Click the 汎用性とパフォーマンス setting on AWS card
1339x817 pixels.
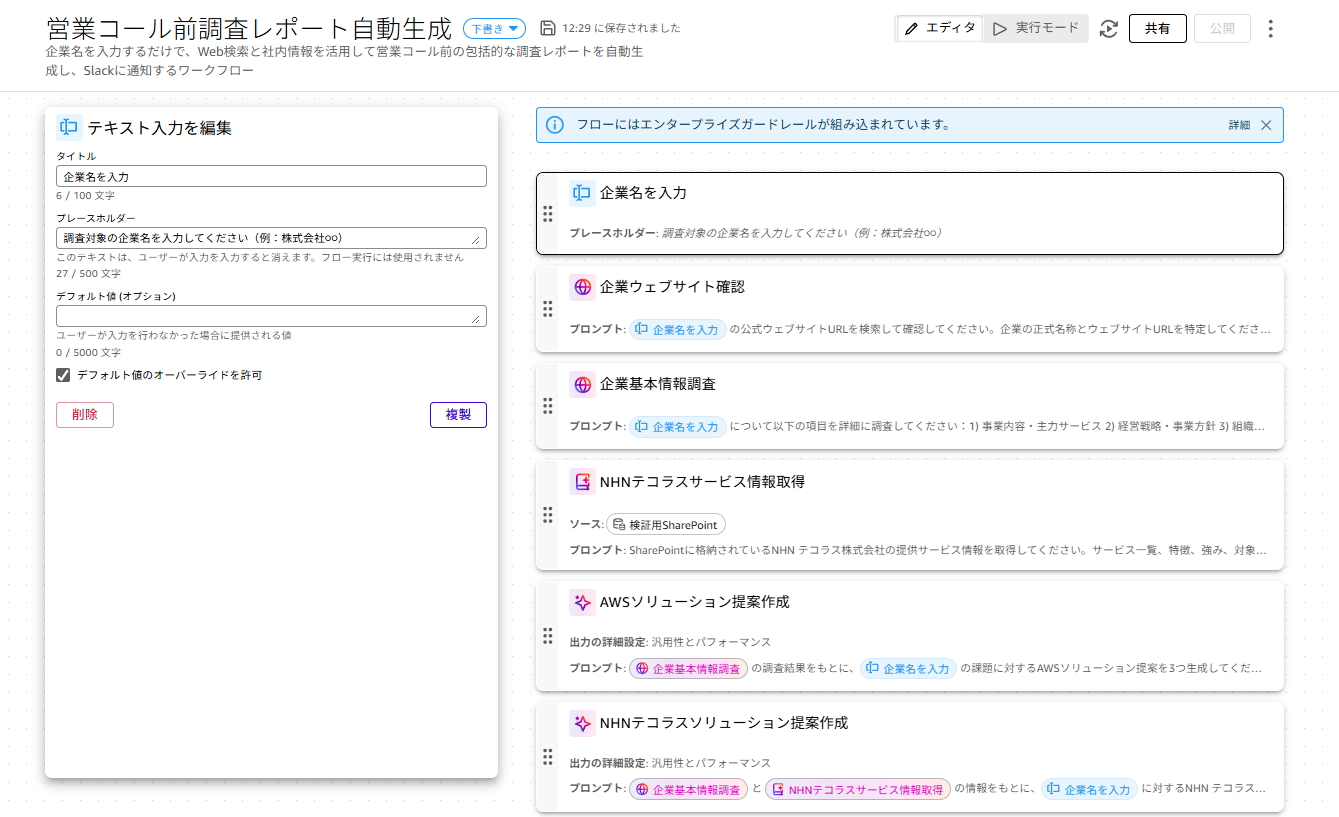point(711,642)
